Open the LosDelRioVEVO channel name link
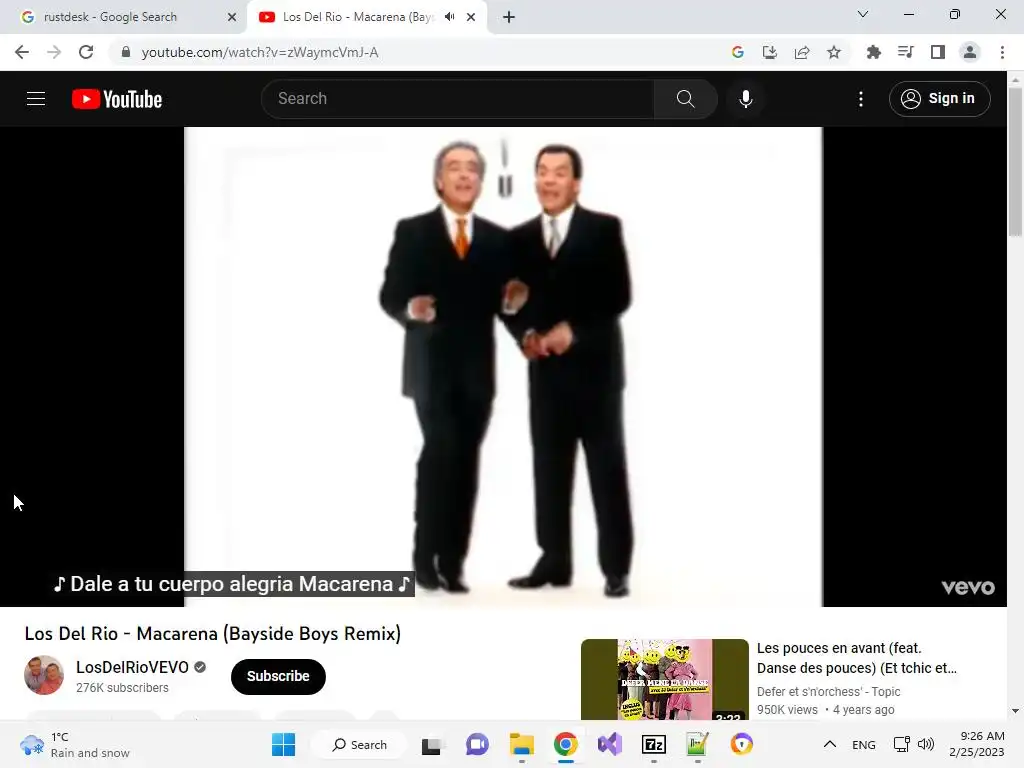Viewport: 1024px width, 768px height. [132, 667]
